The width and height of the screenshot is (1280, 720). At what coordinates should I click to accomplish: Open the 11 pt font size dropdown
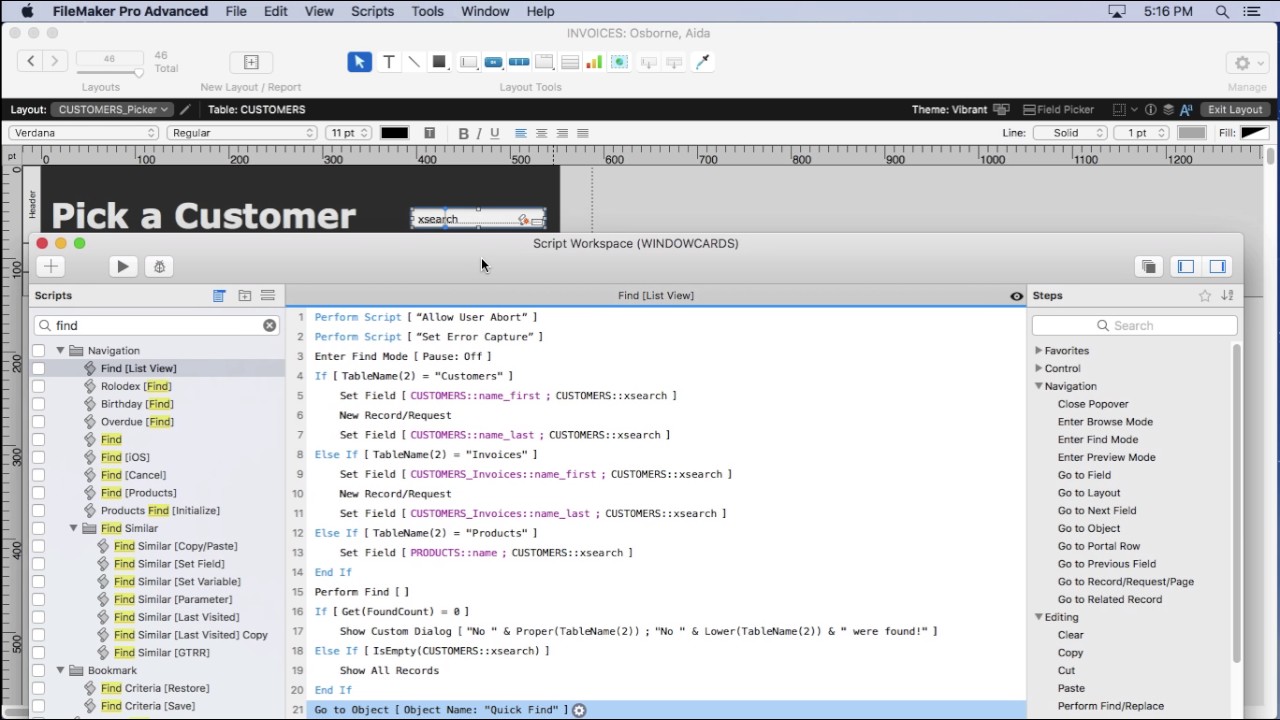[x=349, y=133]
